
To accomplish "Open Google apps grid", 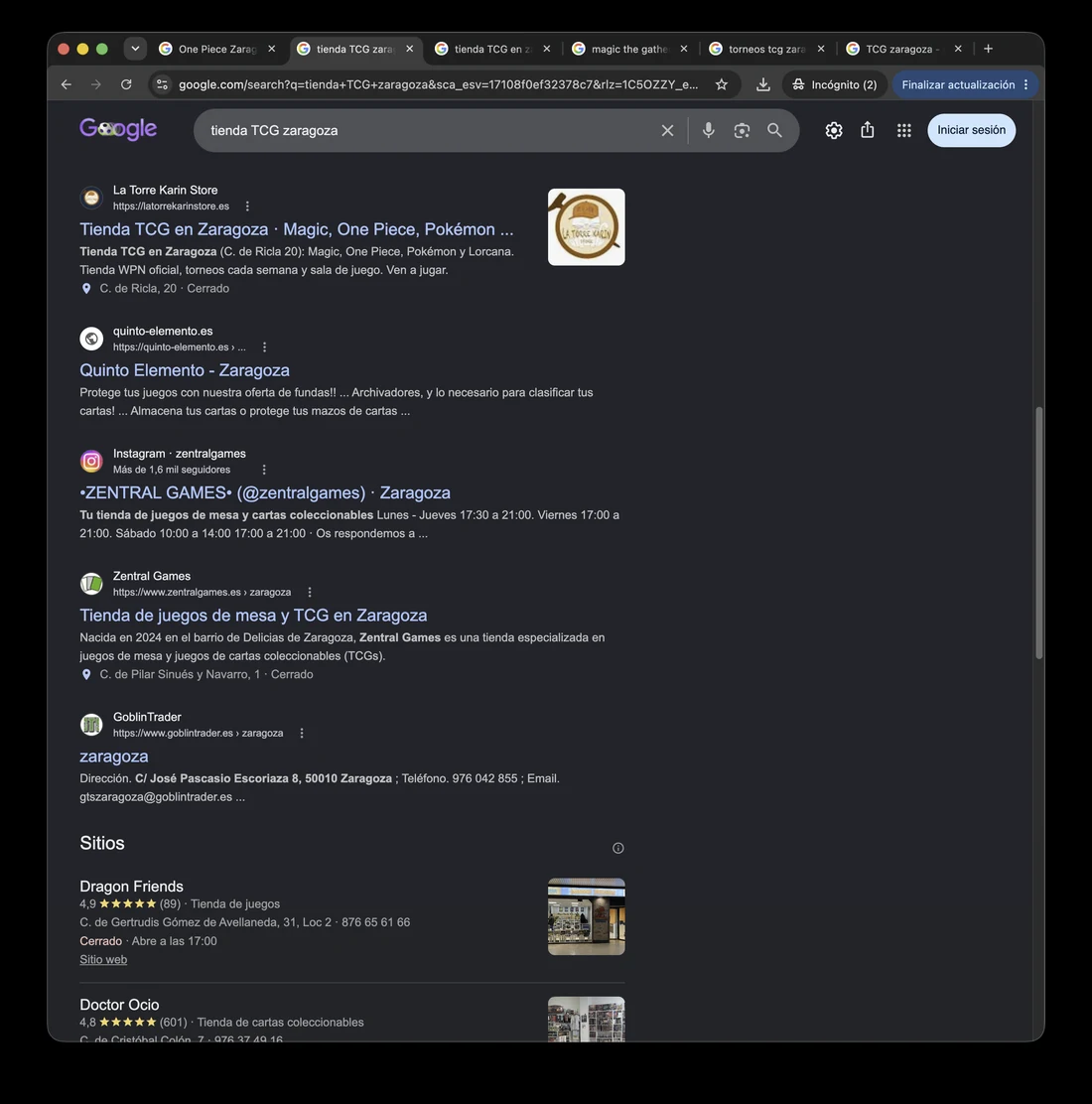I will pyautogui.click(x=904, y=130).
